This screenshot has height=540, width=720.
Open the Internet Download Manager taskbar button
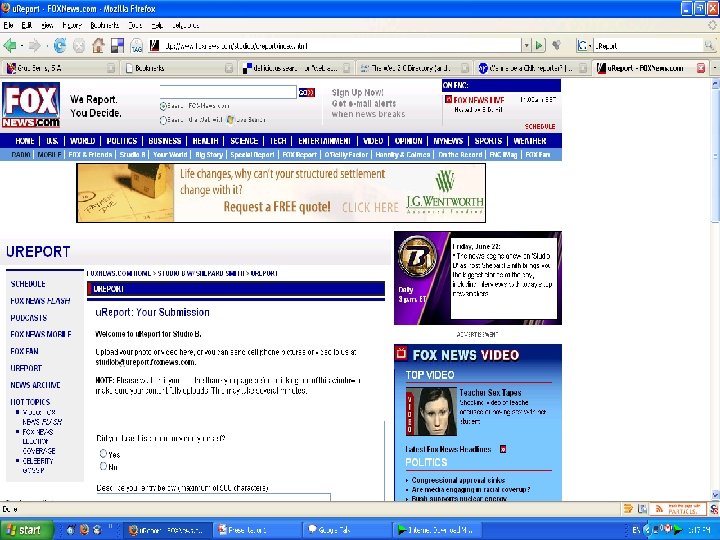point(438,530)
